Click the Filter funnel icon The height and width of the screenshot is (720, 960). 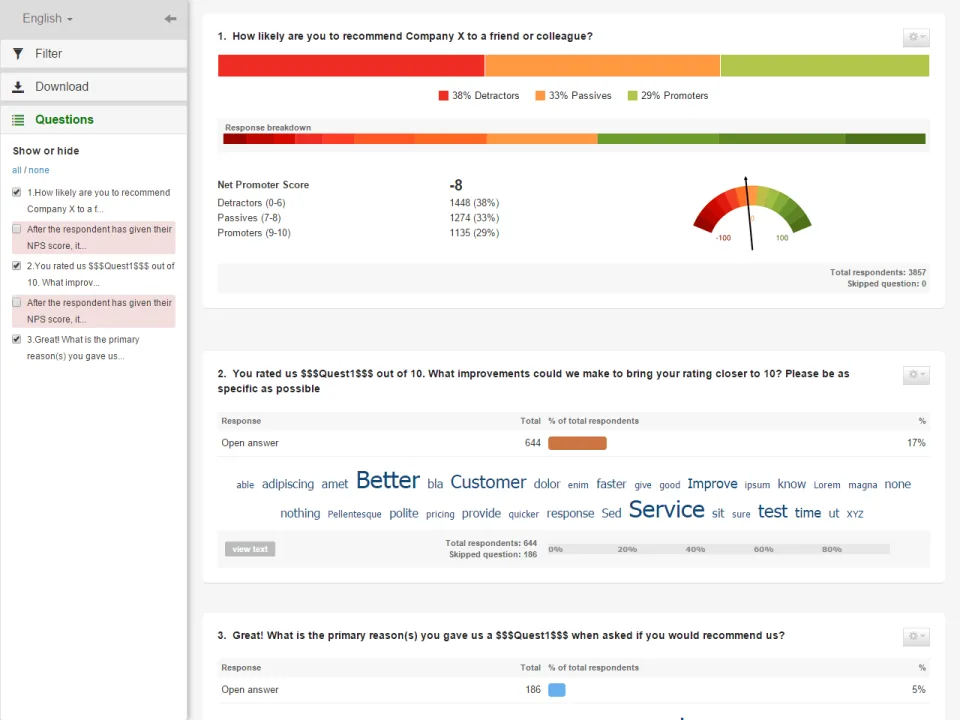(x=18, y=54)
